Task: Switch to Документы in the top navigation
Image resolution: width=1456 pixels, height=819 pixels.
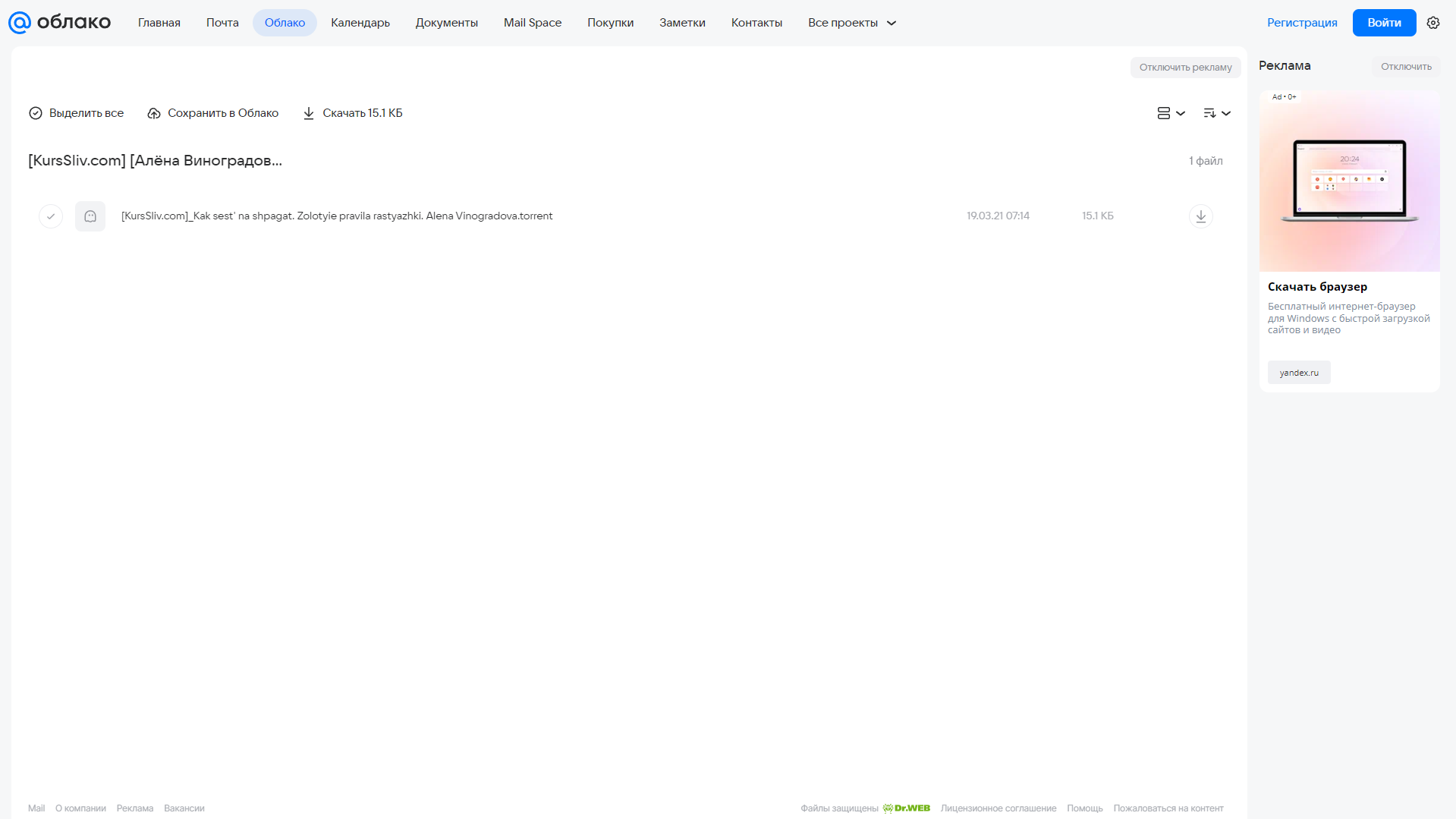Action: pyautogui.click(x=447, y=23)
